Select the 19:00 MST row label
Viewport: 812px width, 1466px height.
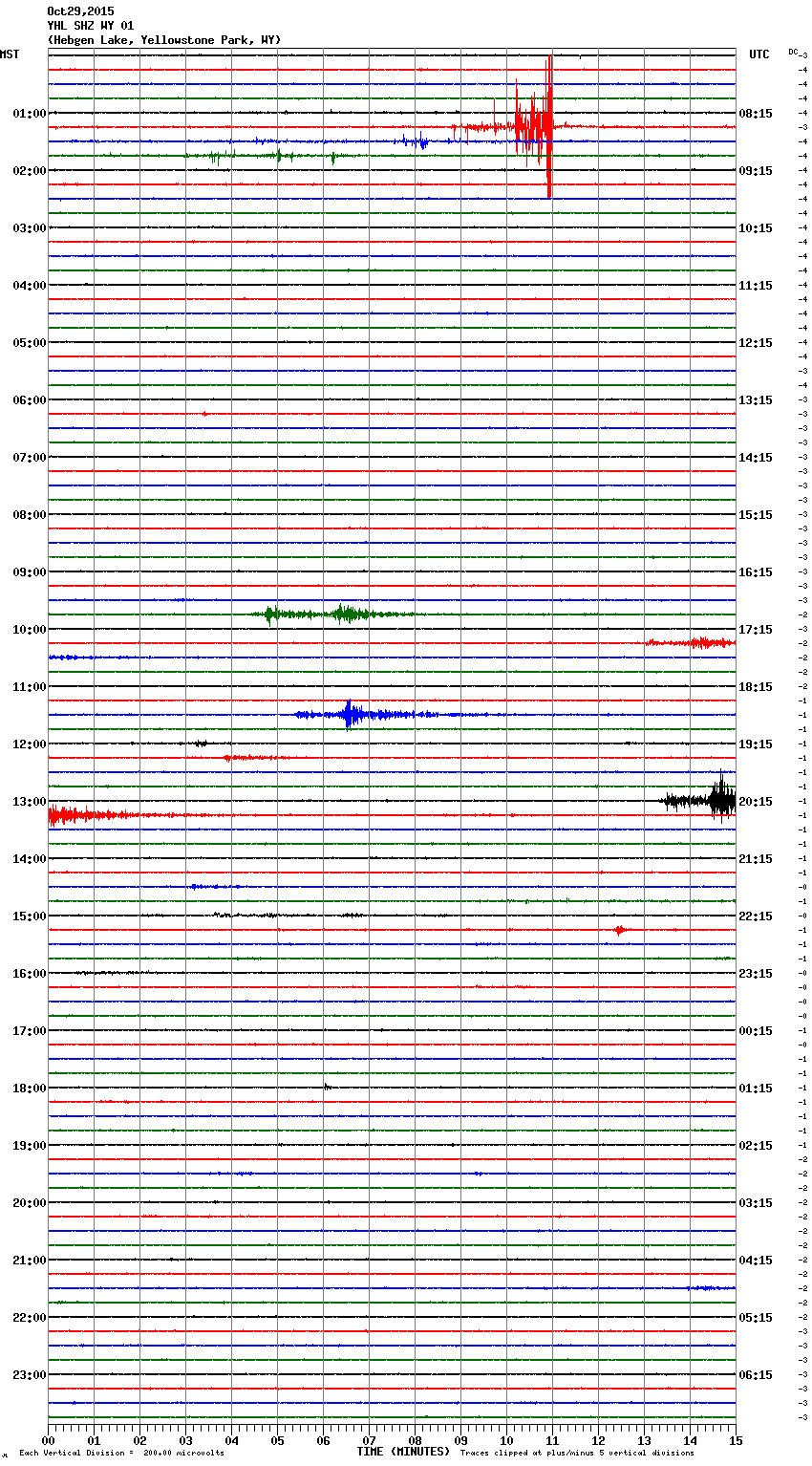click(x=29, y=1145)
